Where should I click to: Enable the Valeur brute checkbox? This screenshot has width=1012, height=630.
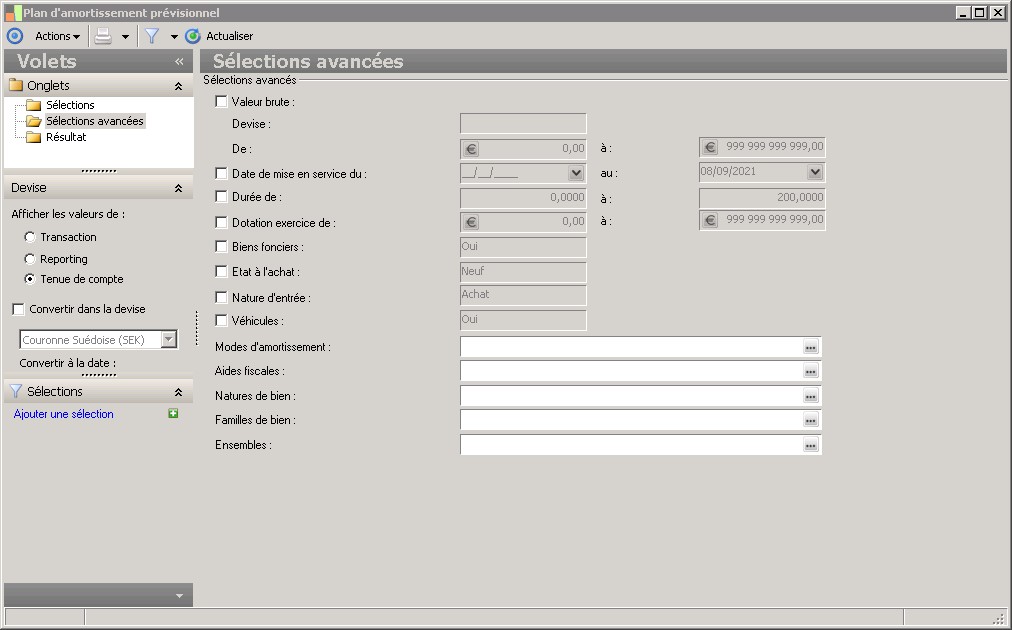[221, 101]
